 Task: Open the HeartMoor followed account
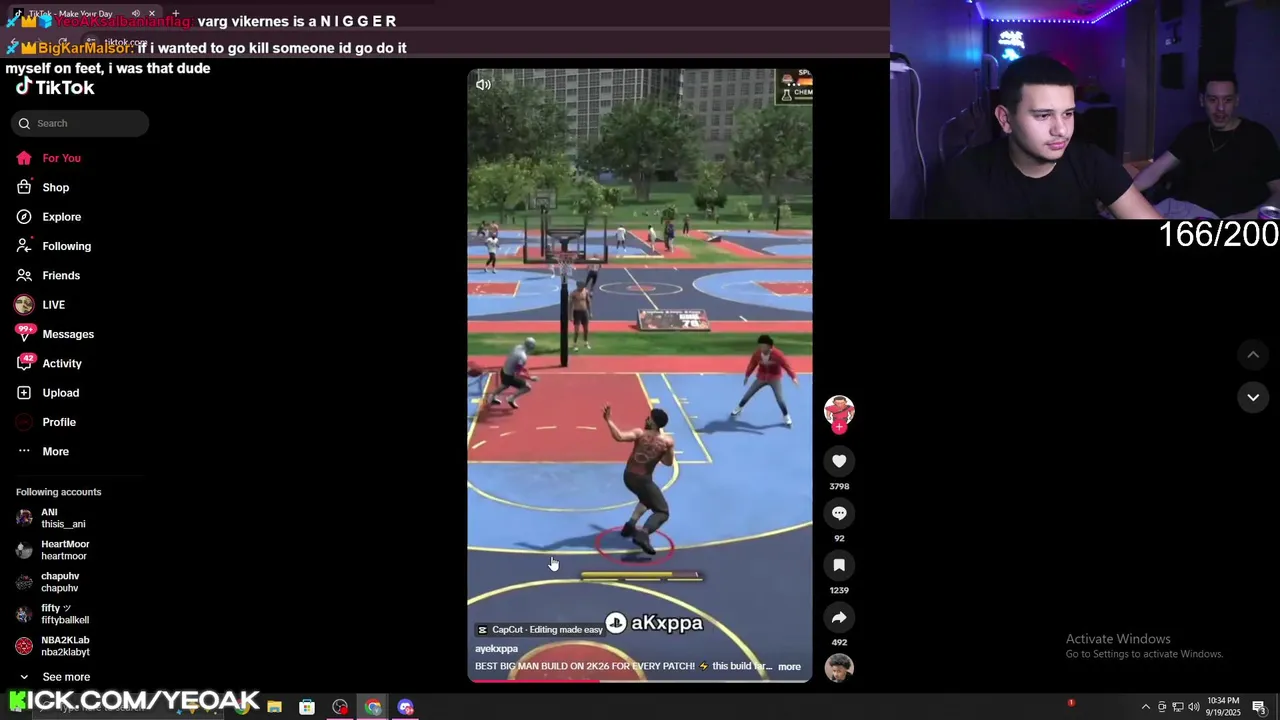53,550
